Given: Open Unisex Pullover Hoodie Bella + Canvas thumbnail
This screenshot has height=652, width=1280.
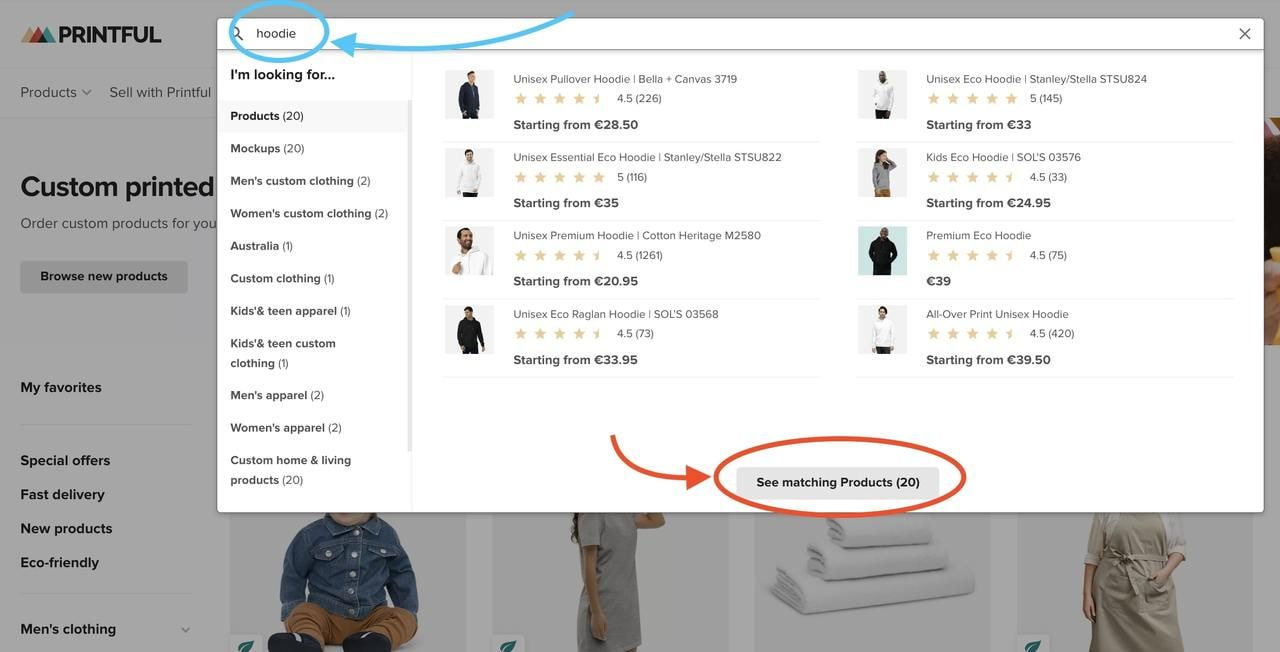Looking at the screenshot, I should coord(469,95).
